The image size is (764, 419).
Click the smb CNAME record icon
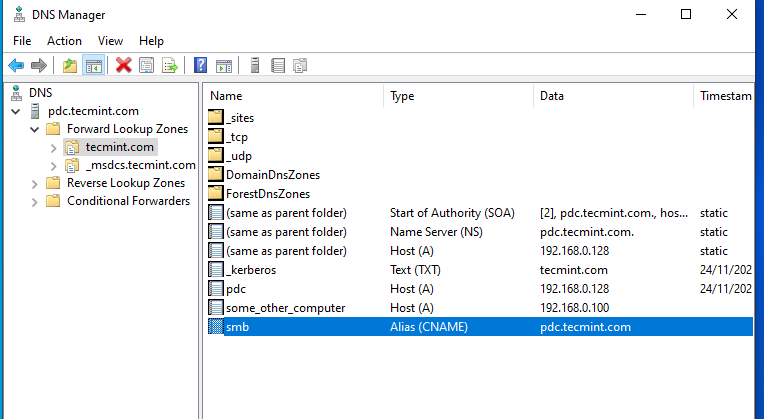tap(216, 326)
